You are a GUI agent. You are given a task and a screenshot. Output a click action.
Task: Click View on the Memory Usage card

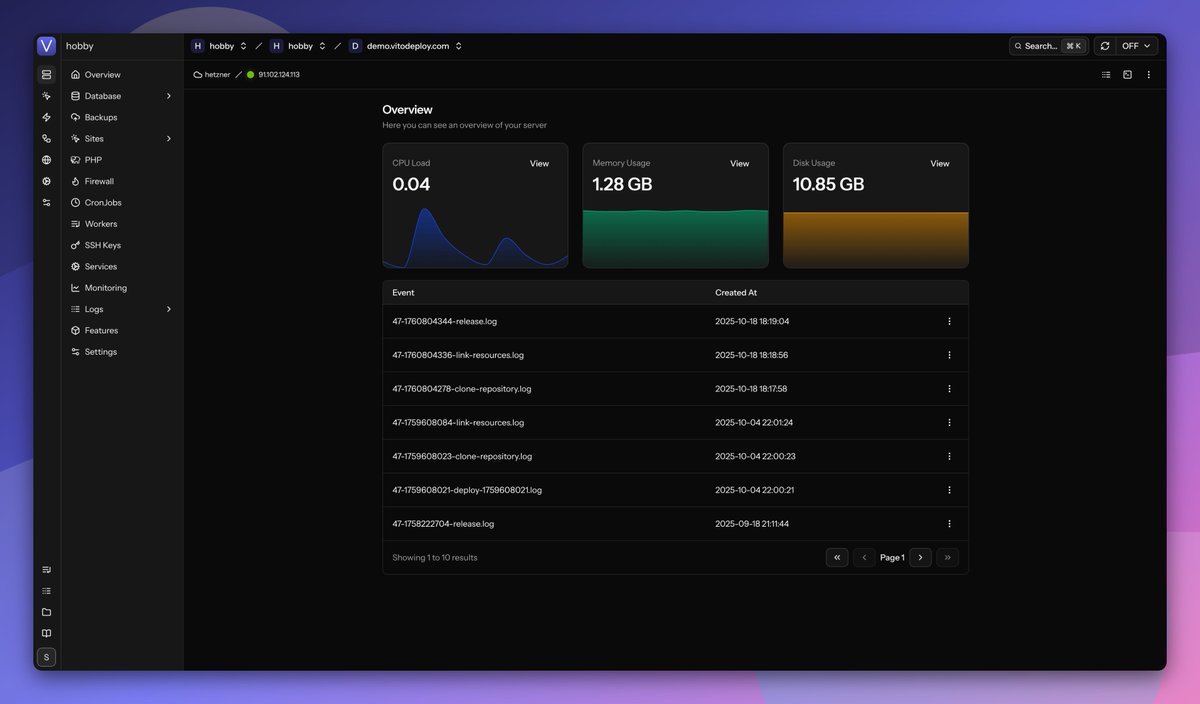739,163
